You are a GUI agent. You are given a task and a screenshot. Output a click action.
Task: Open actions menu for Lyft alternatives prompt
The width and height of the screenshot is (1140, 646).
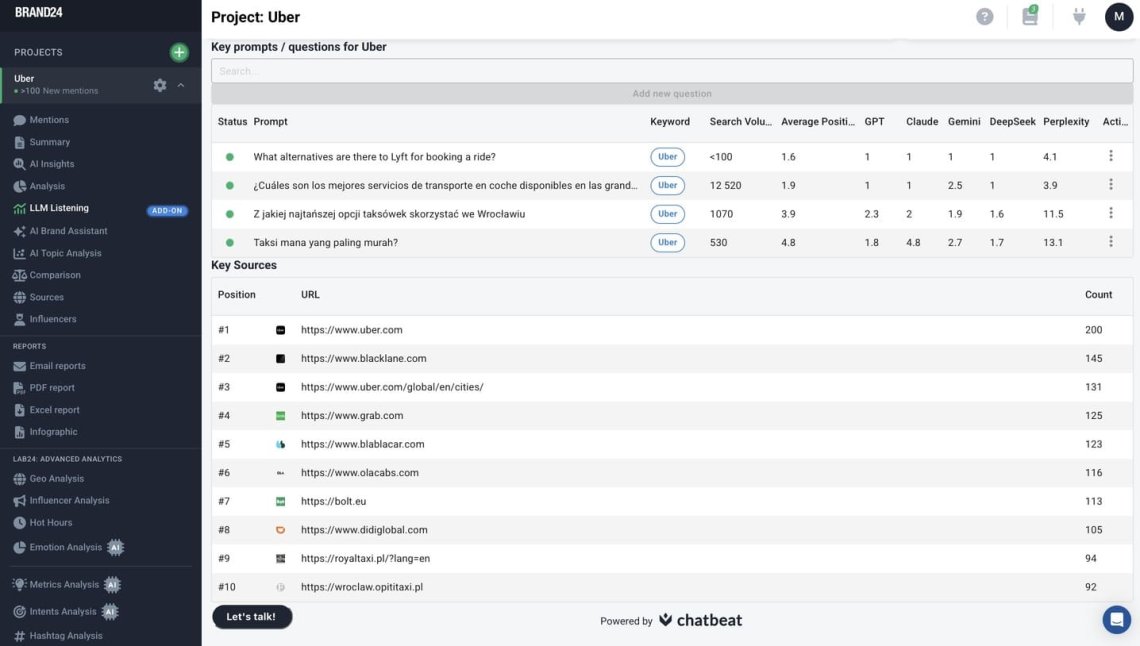[x=1110, y=156]
